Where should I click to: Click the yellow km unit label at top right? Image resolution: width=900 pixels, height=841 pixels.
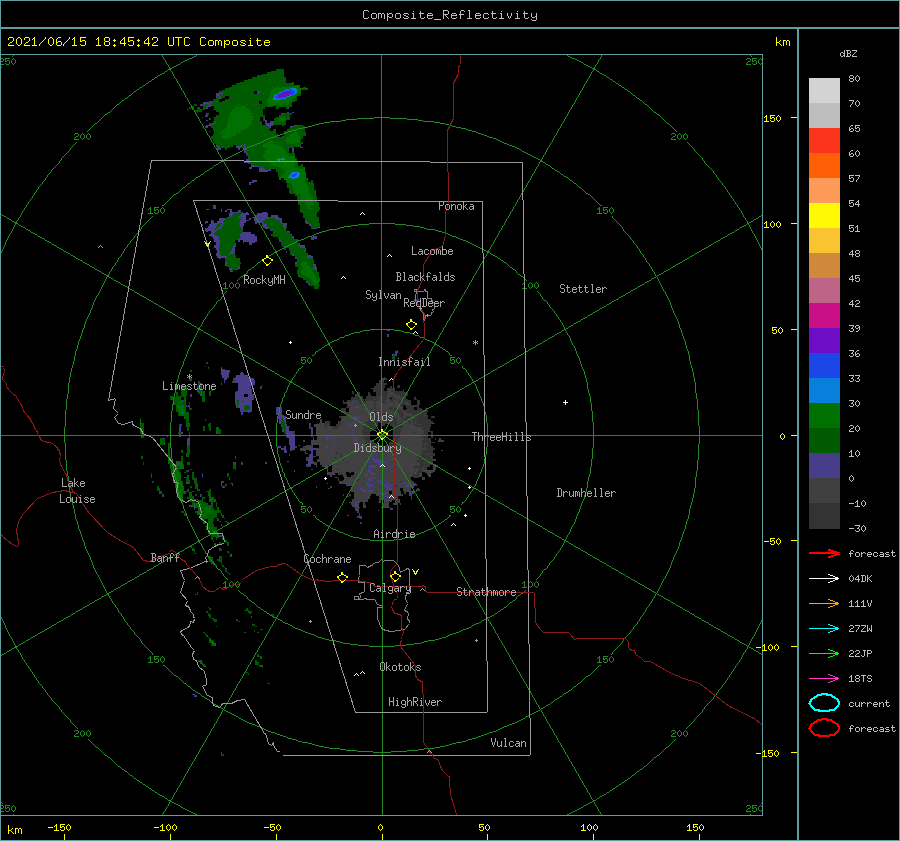pyautogui.click(x=782, y=42)
